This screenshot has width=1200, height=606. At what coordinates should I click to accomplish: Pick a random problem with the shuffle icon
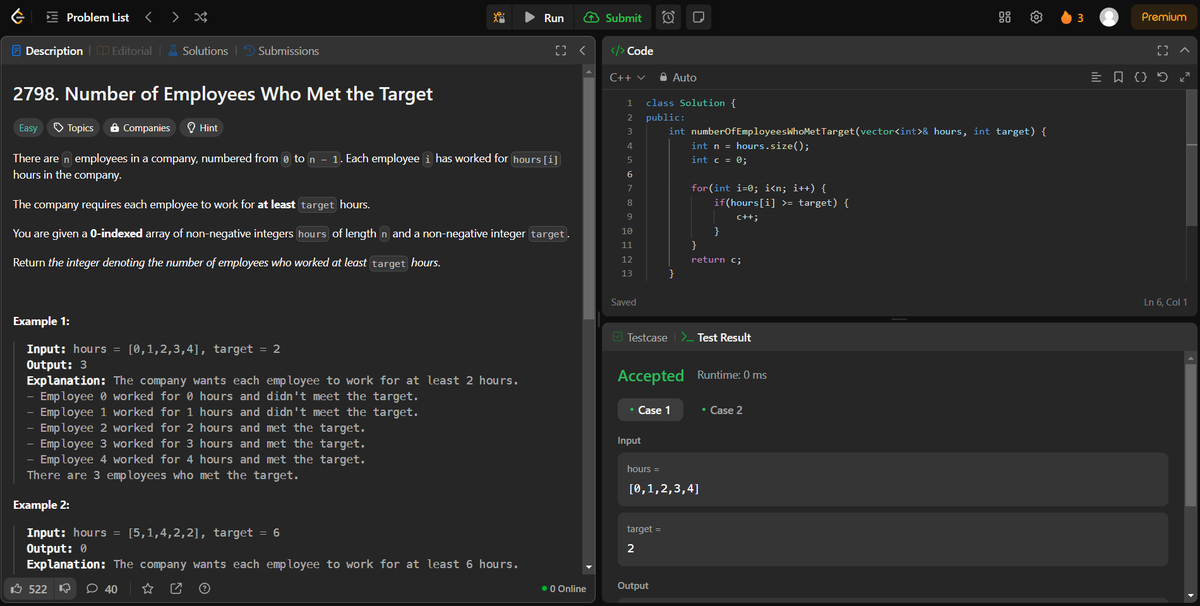(200, 17)
